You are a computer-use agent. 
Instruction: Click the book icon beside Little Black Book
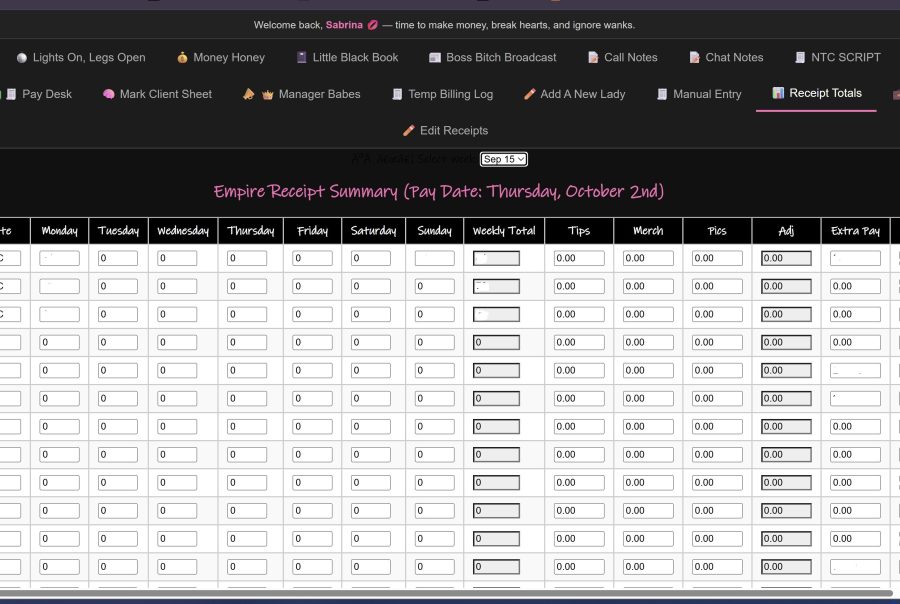click(302, 58)
